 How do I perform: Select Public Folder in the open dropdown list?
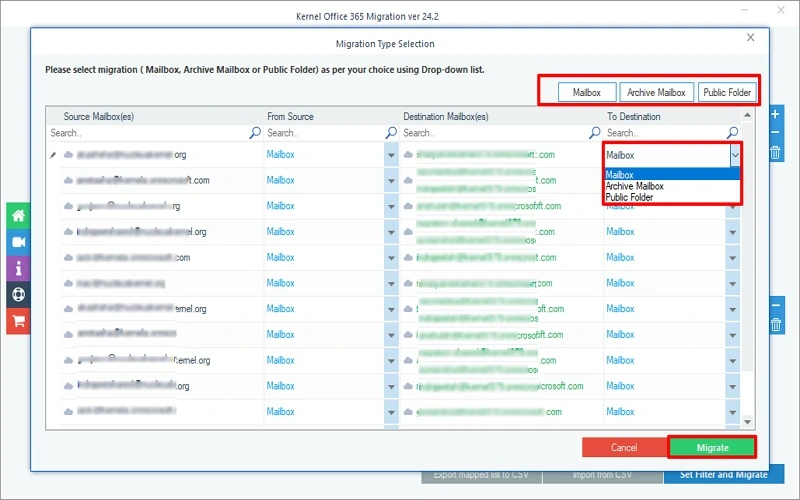click(x=672, y=197)
